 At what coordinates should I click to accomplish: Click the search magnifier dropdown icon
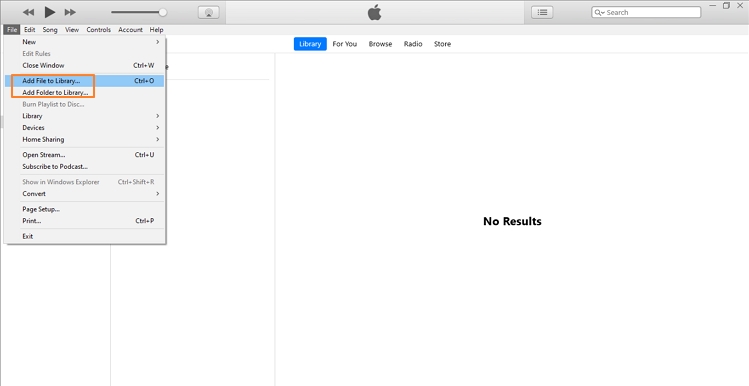pyautogui.click(x=599, y=12)
